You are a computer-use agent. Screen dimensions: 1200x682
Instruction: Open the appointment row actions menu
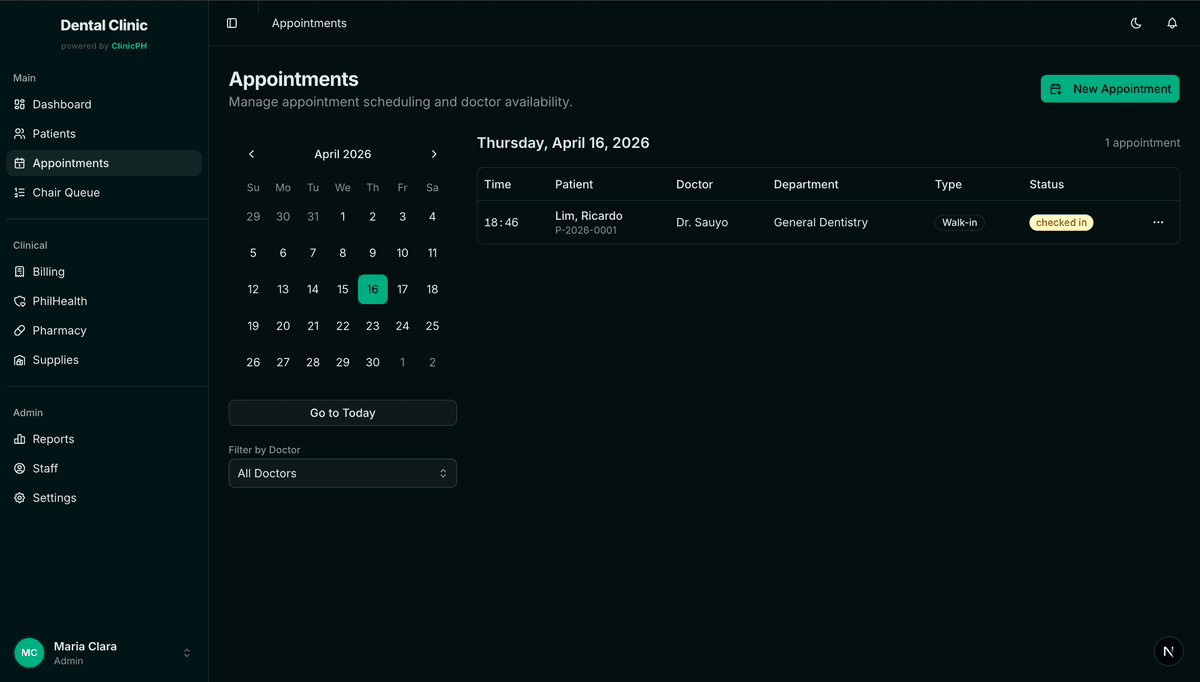point(1158,222)
